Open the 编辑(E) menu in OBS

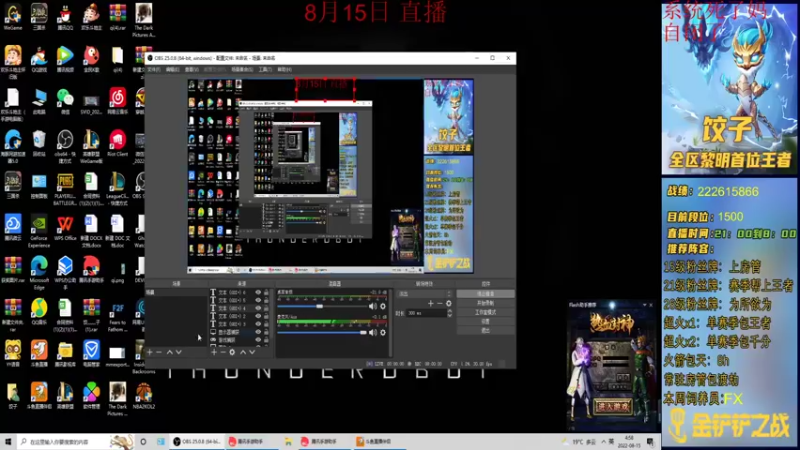pyautogui.click(x=172, y=69)
